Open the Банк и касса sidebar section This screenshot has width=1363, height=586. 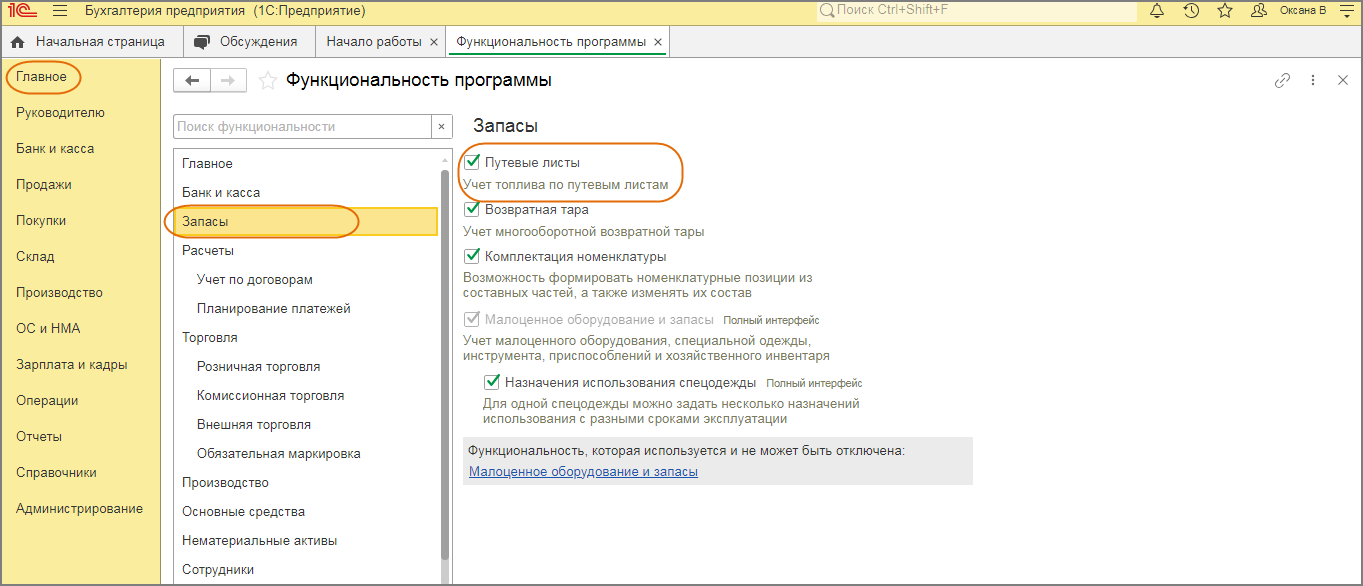[x=55, y=149]
